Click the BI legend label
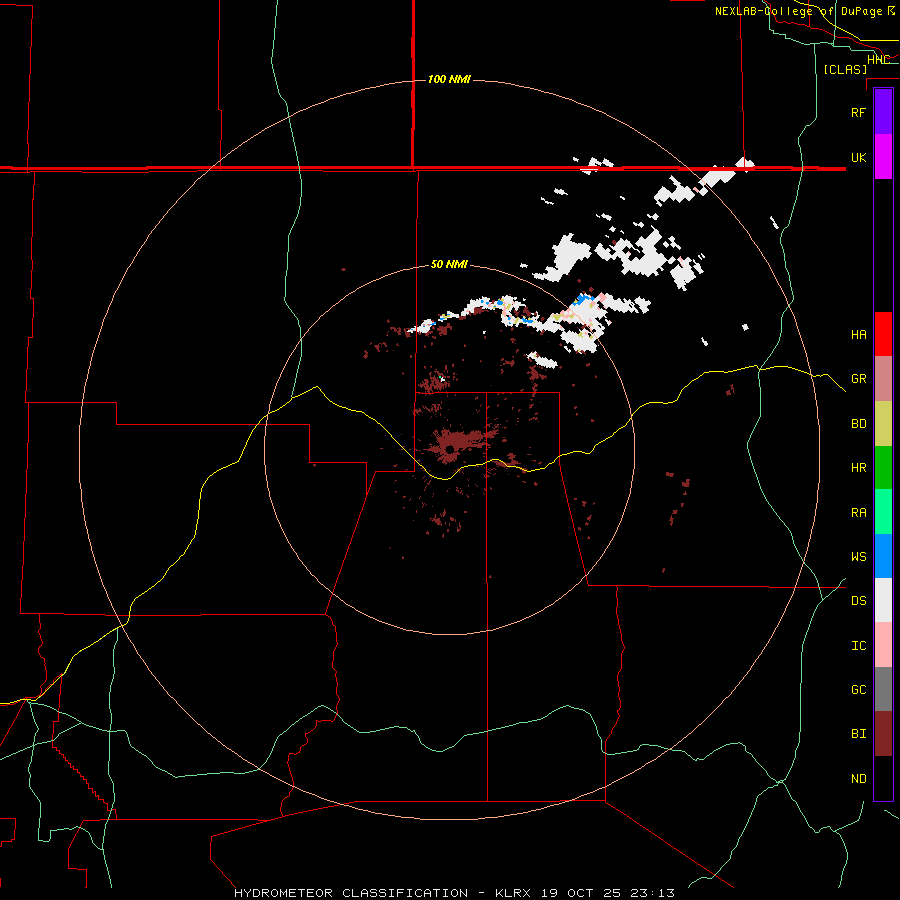 click(859, 734)
